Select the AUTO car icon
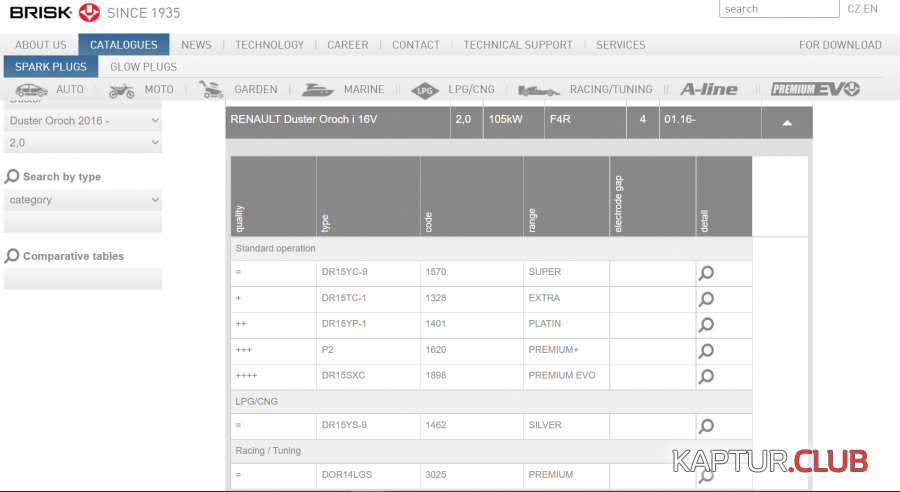 [x=31, y=90]
